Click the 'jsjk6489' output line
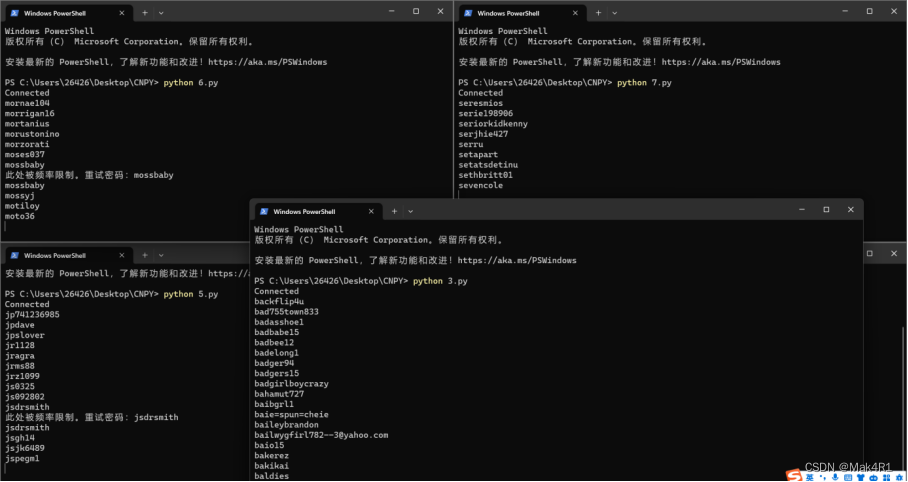Image resolution: width=908 pixels, height=482 pixels. point(24,448)
